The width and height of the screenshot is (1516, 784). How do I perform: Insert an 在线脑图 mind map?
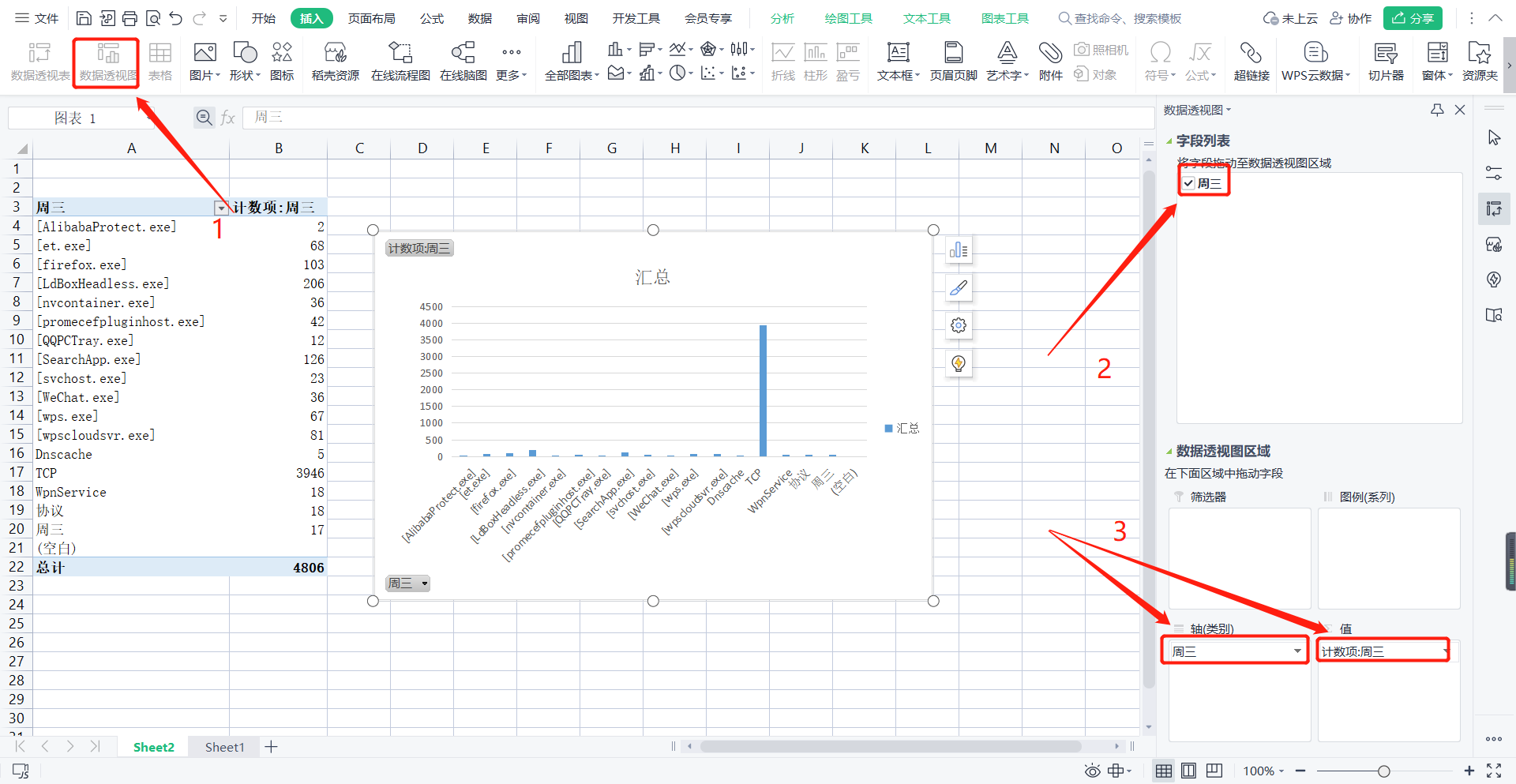click(463, 62)
